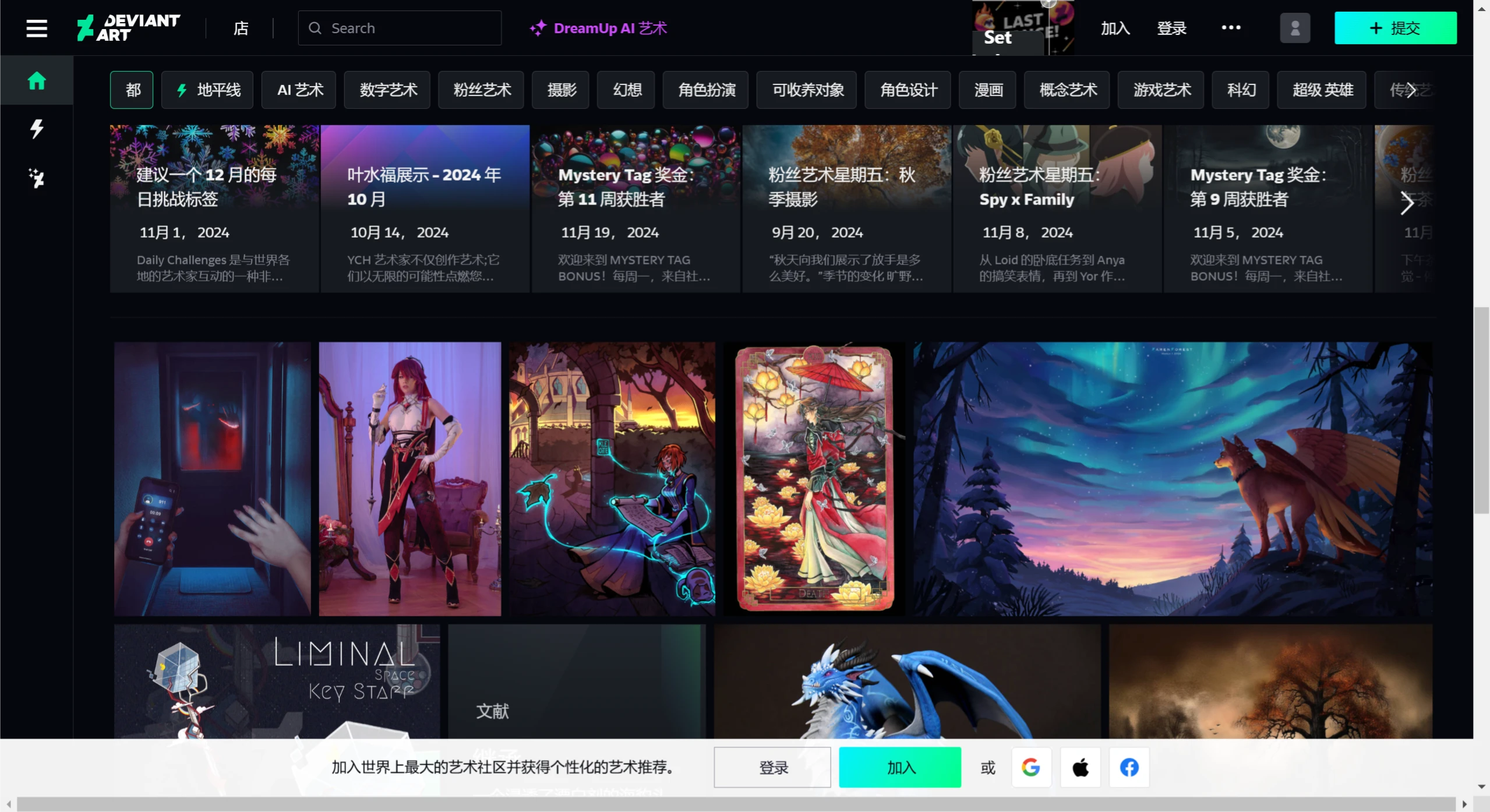The image size is (1490, 812).
Task: Sign in with Google icon
Action: point(1030,767)
